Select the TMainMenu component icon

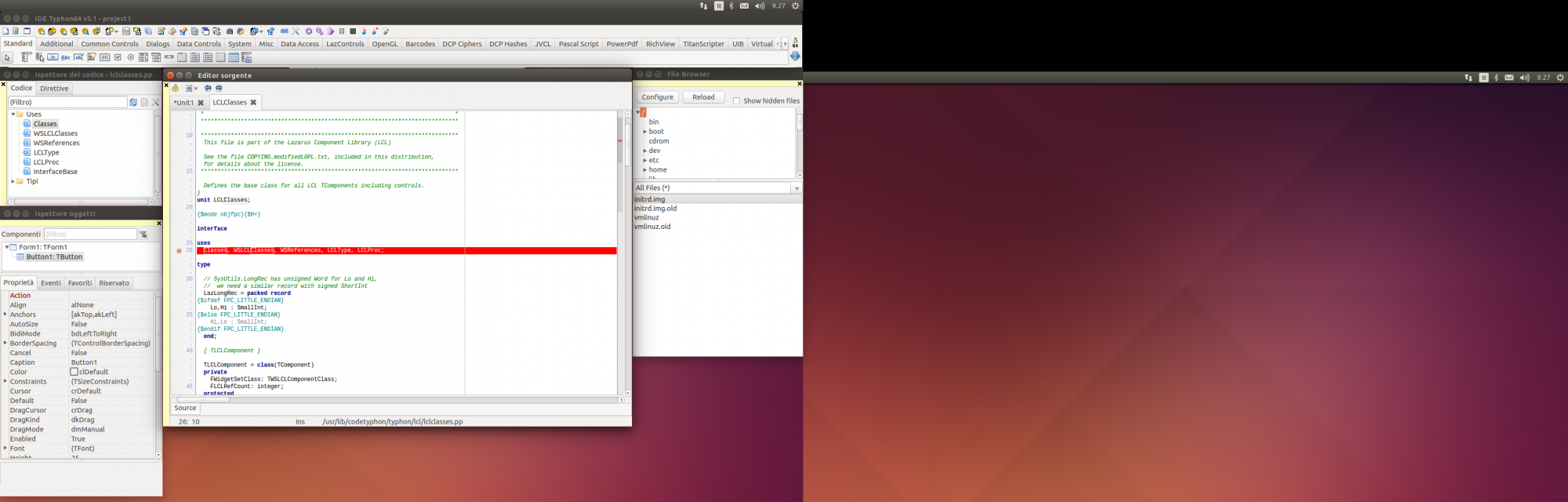tap(26, 57)
